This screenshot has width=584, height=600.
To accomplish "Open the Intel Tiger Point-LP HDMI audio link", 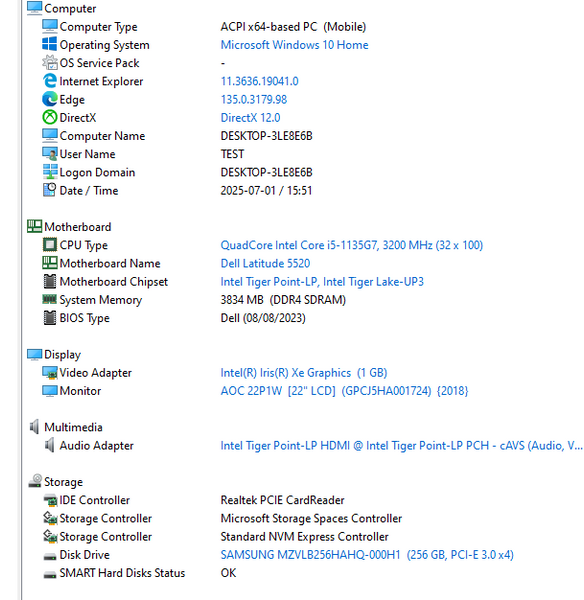I will 401,445.
